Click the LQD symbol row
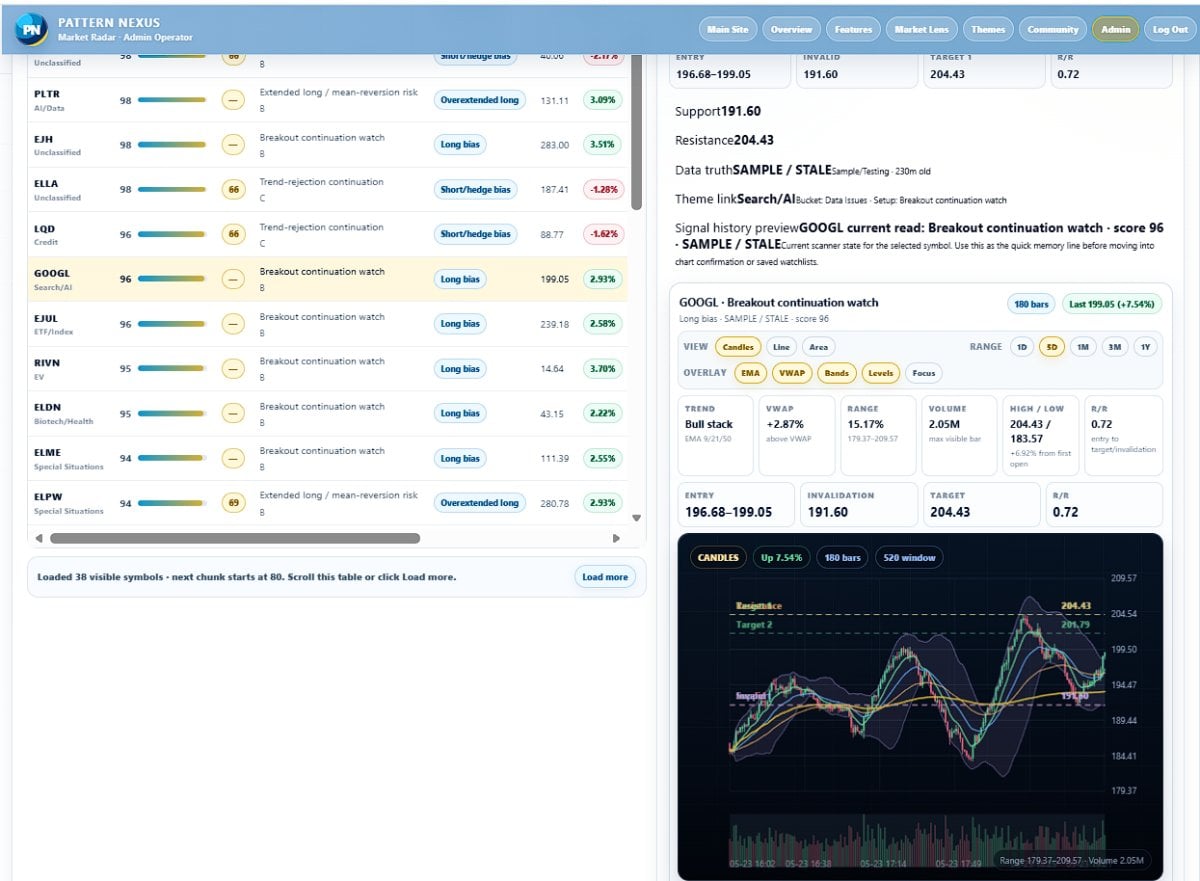The width and height of the screenshot is (1200, 881). point(328,234)
